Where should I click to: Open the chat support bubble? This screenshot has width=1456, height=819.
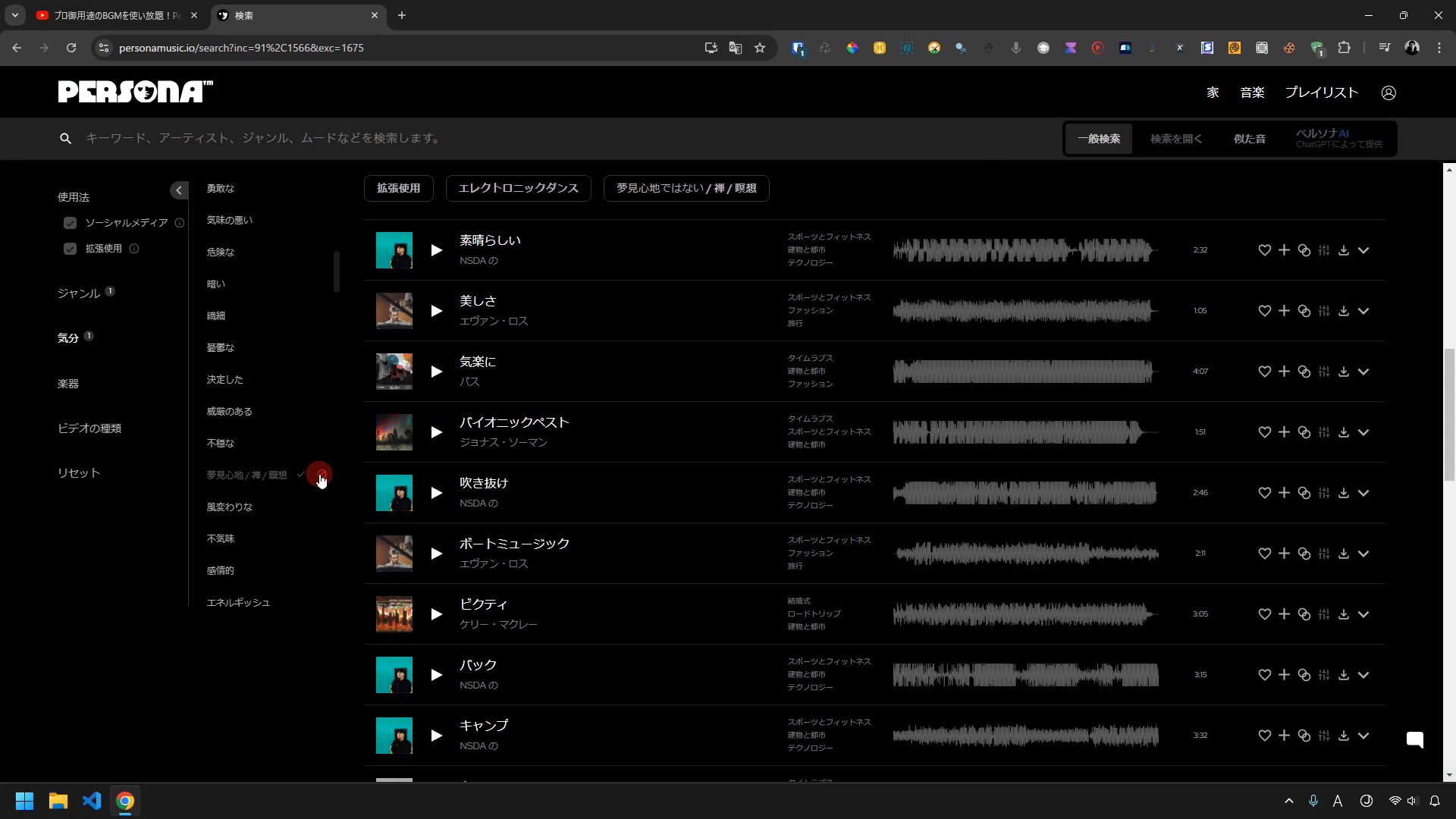(x=1415, y=740)
